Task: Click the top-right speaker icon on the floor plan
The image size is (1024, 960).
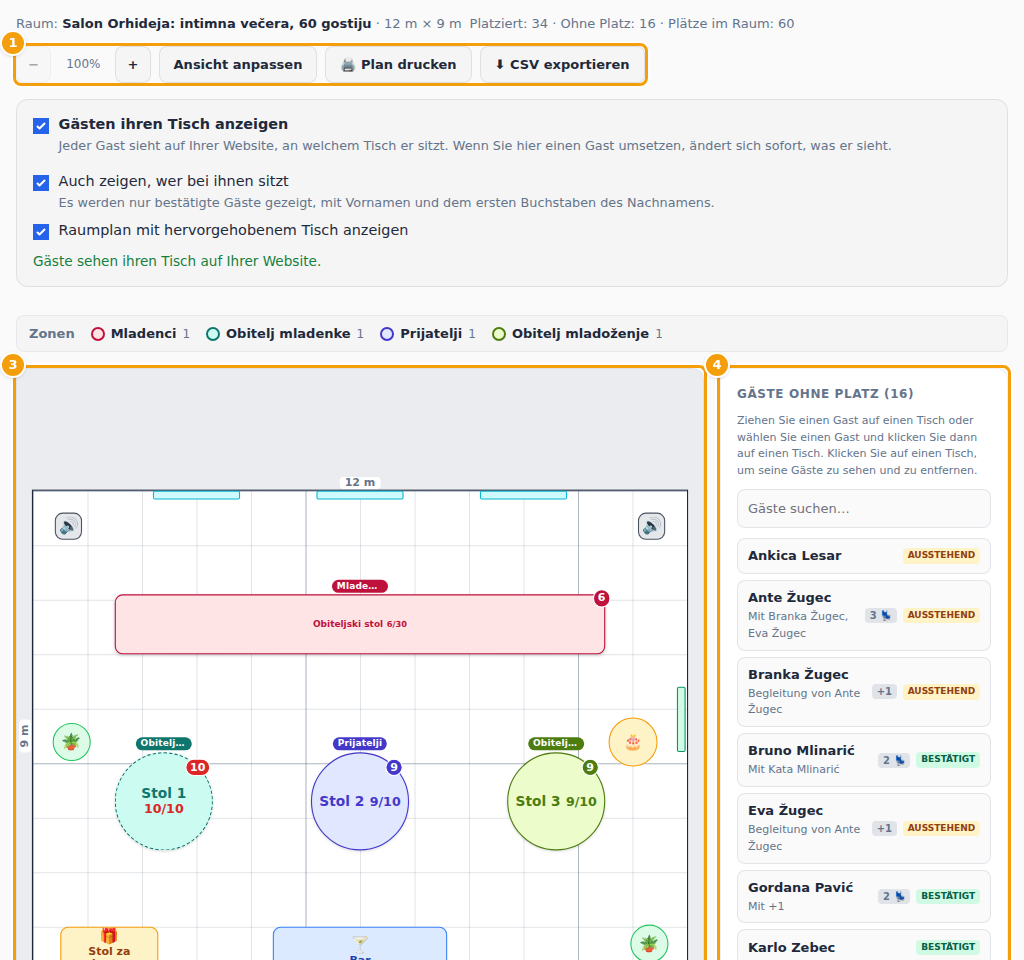Action: 651,526
